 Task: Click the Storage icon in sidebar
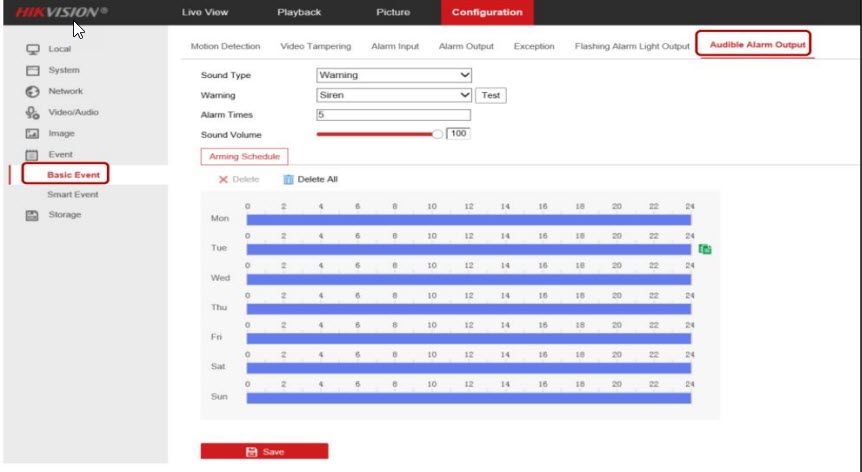tap(32, 215)
